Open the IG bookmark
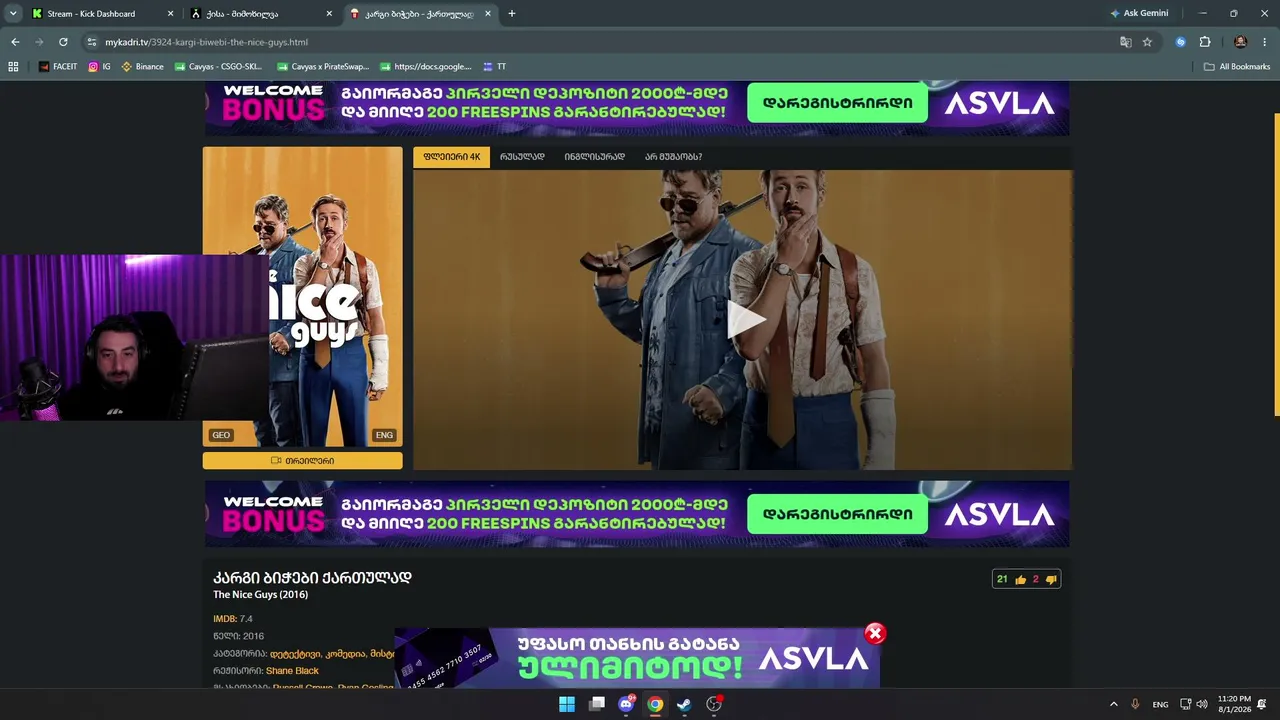This screenshot has width=1280, height=720. tap(100, 67)
